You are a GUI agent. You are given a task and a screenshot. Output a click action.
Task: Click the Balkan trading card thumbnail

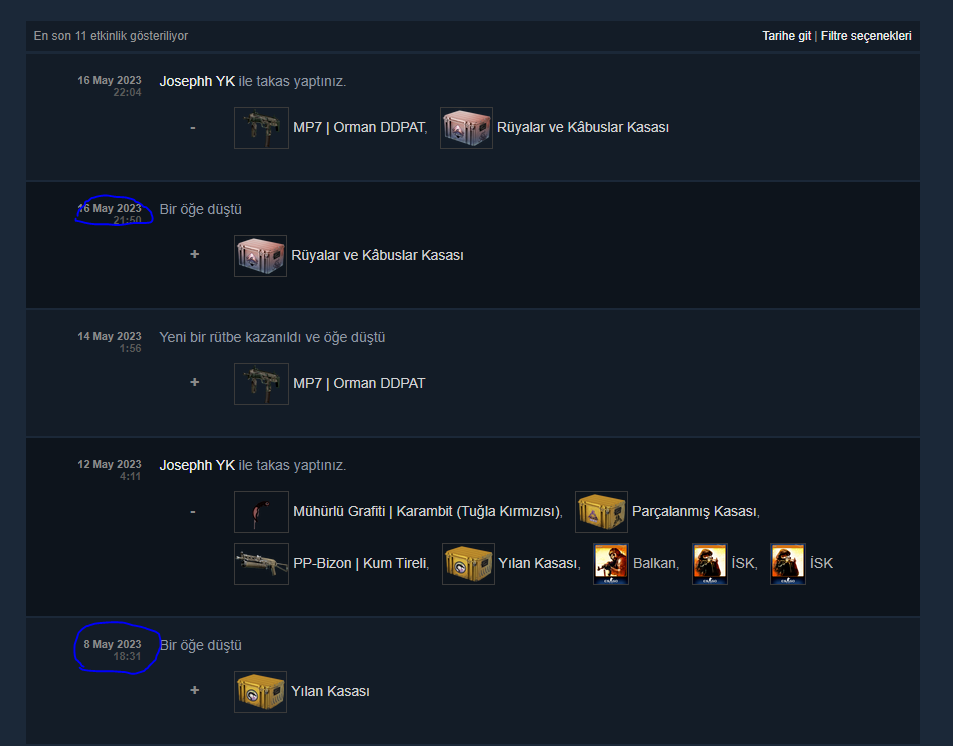[x=611, y=564]
